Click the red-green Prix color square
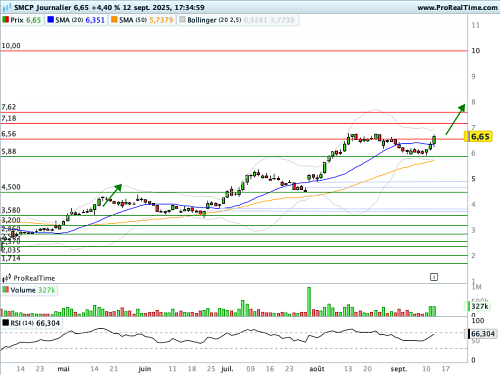Viewport: 500px width, 375px height. point(6,20)
